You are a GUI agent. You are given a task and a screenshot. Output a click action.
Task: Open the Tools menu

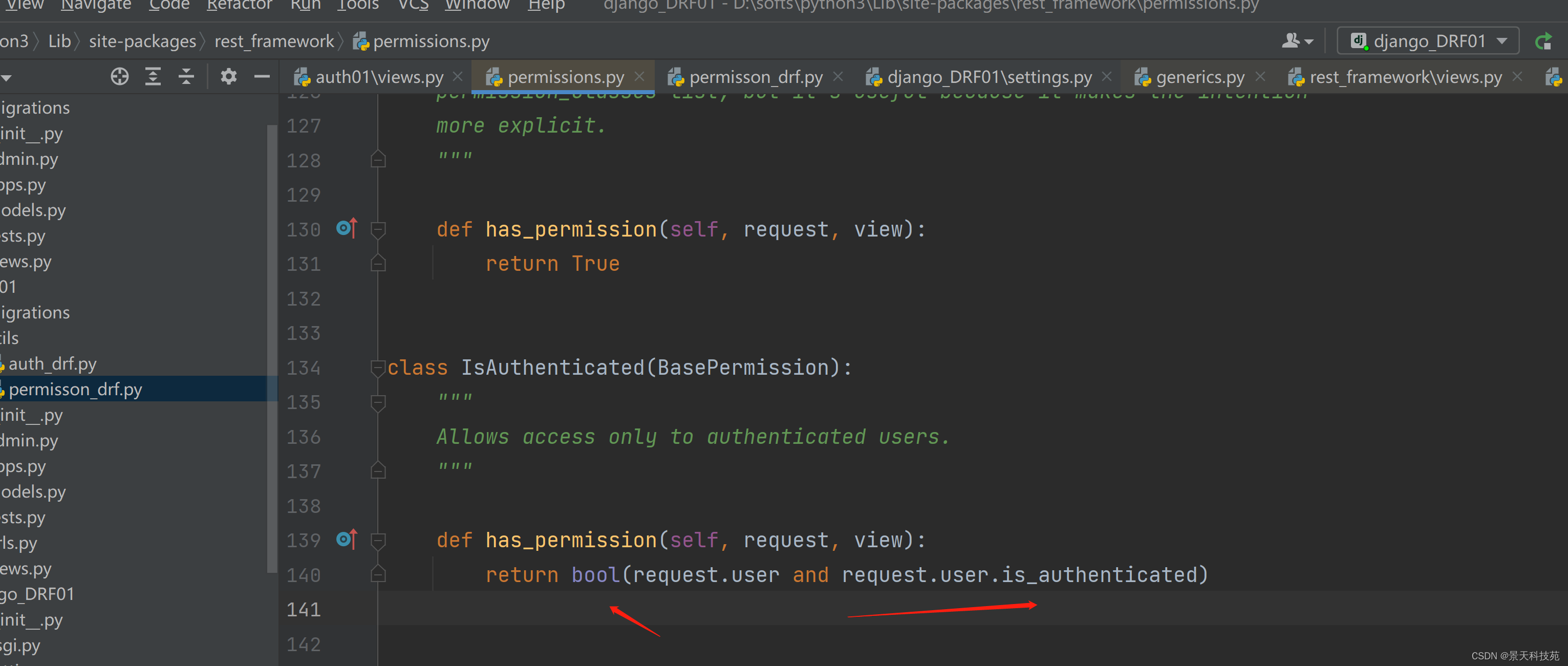point(357,6)
